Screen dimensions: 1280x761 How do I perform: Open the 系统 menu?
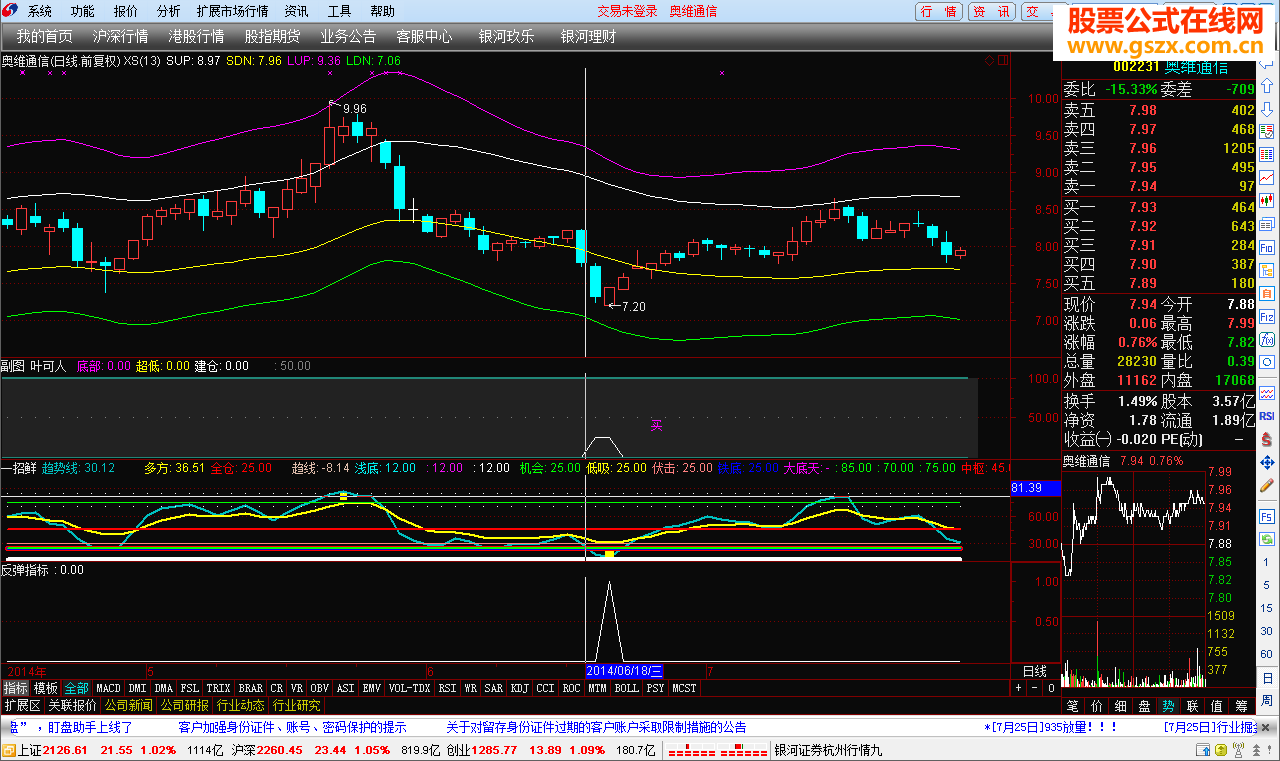40,12
